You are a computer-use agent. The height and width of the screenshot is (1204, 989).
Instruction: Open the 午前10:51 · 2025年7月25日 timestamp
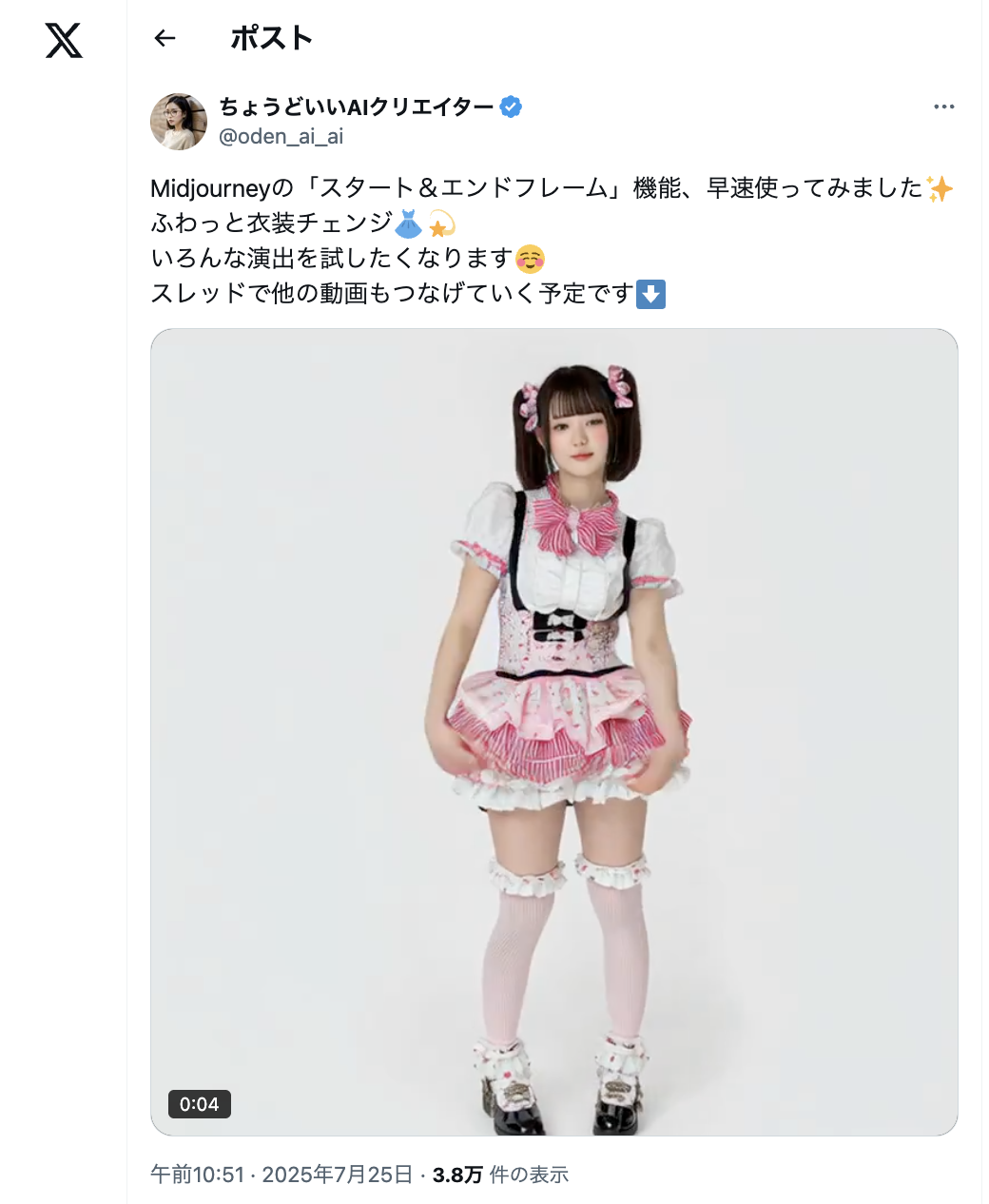pos(281,1175)
